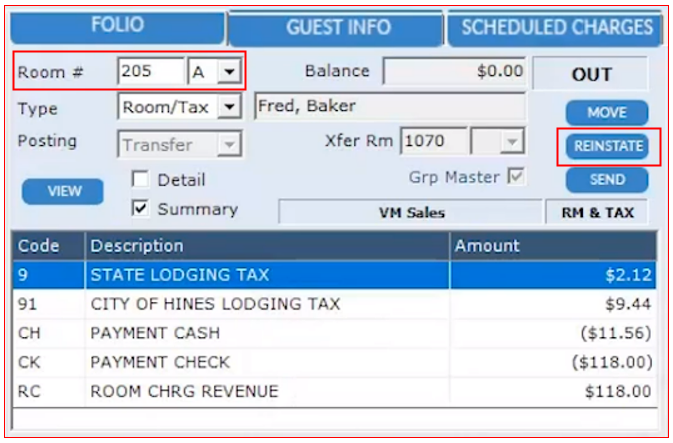Click the Xfer Rm 1070 field
673x443 pixels.
[433, 142]
